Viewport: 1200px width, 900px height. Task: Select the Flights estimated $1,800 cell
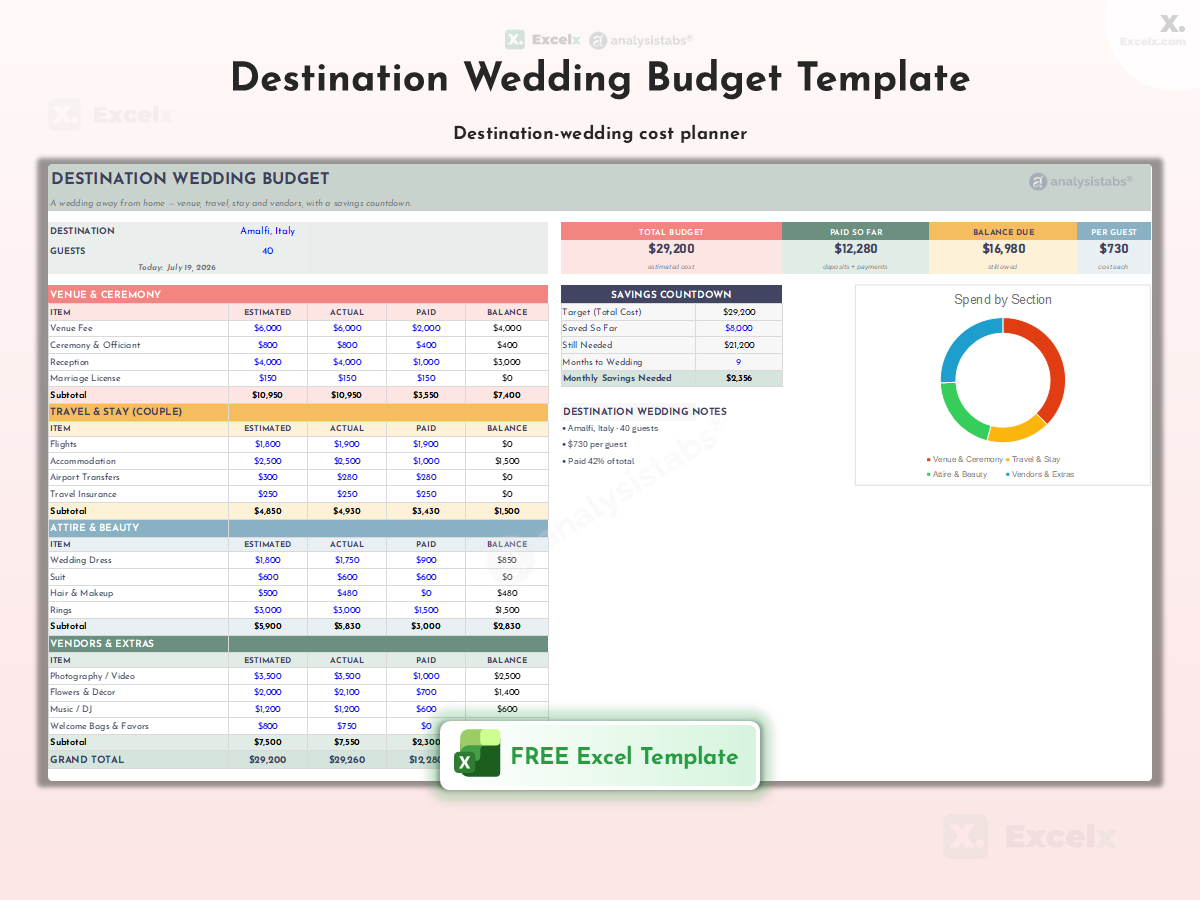[267, 444]
